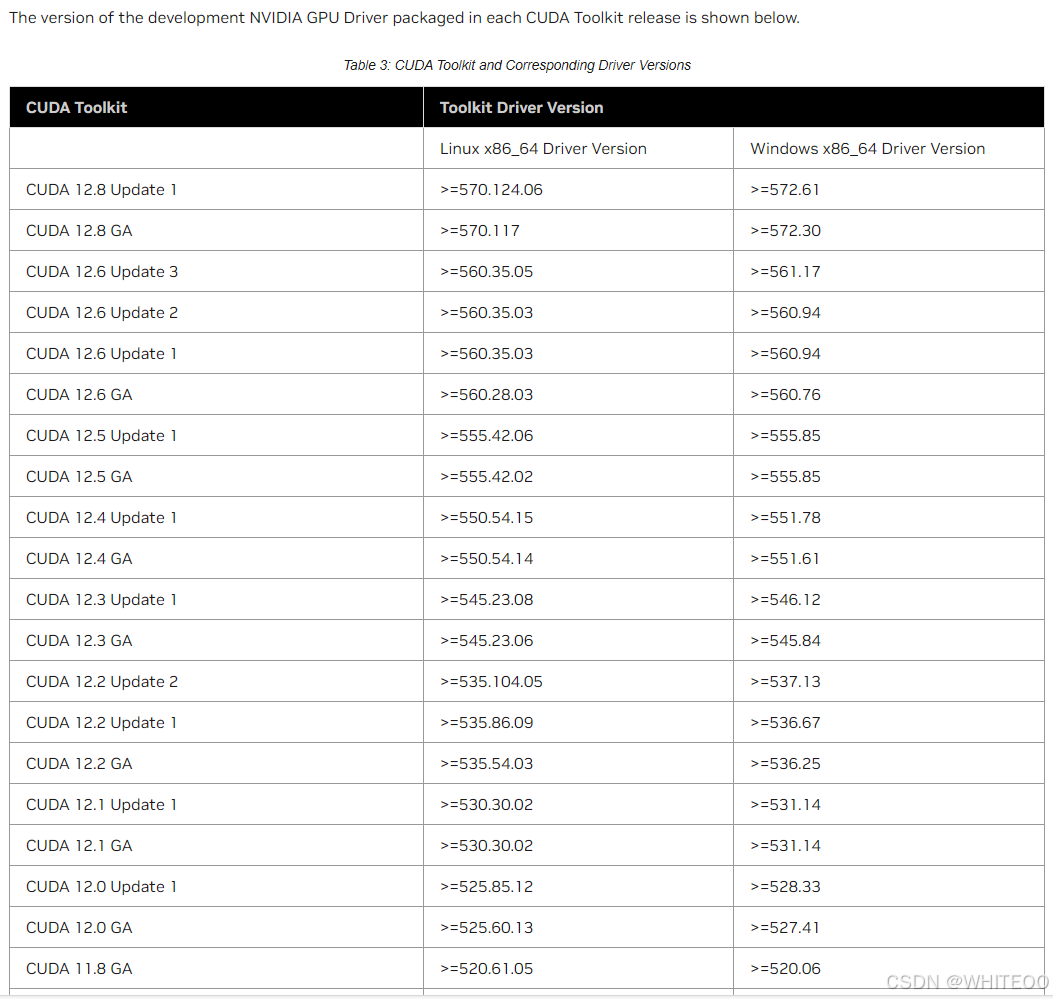Click the value '>=536.67'
The height and width of the screenshot is (999, 1053).
785,722
